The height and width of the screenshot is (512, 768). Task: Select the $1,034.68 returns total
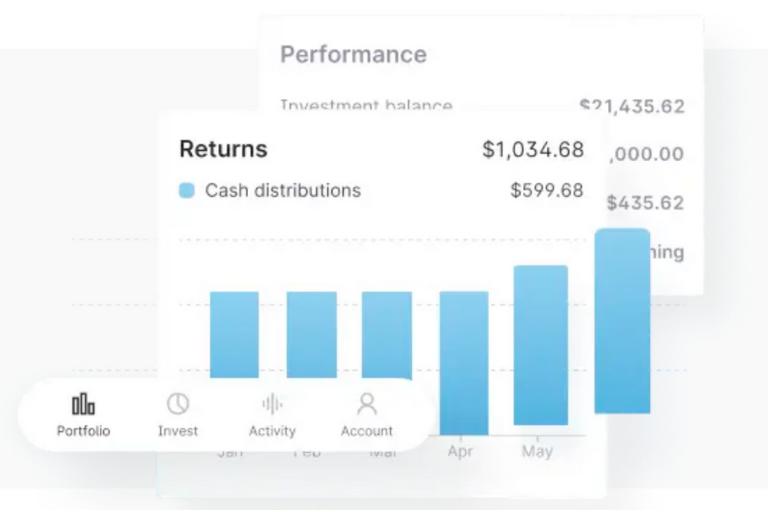pyautogui.click(x=533, y=149)
